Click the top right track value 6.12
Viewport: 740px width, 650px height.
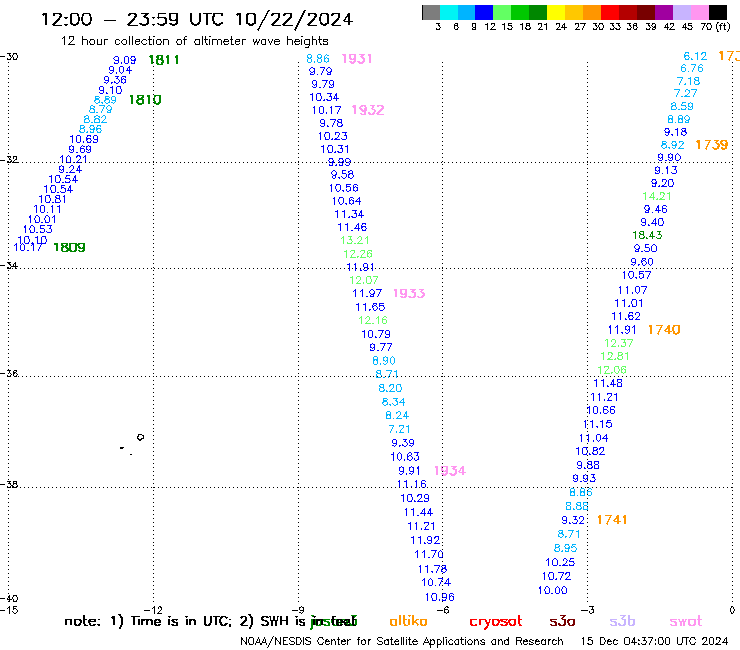tap(695, 56)
